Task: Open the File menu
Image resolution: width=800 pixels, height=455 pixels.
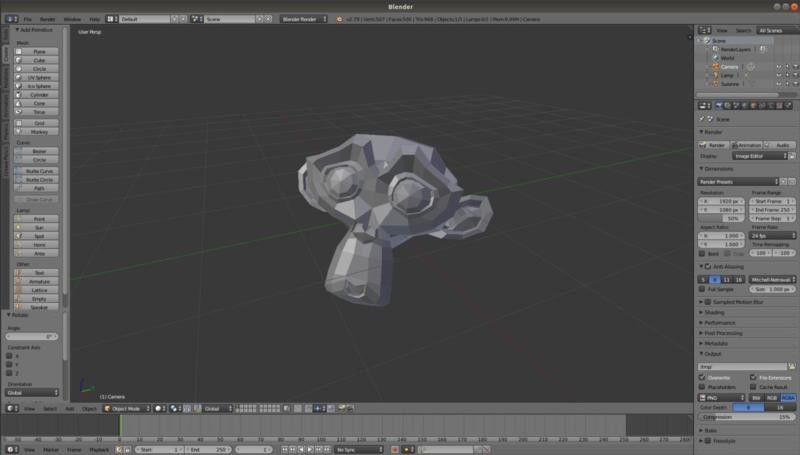Action: coord(27,18)
